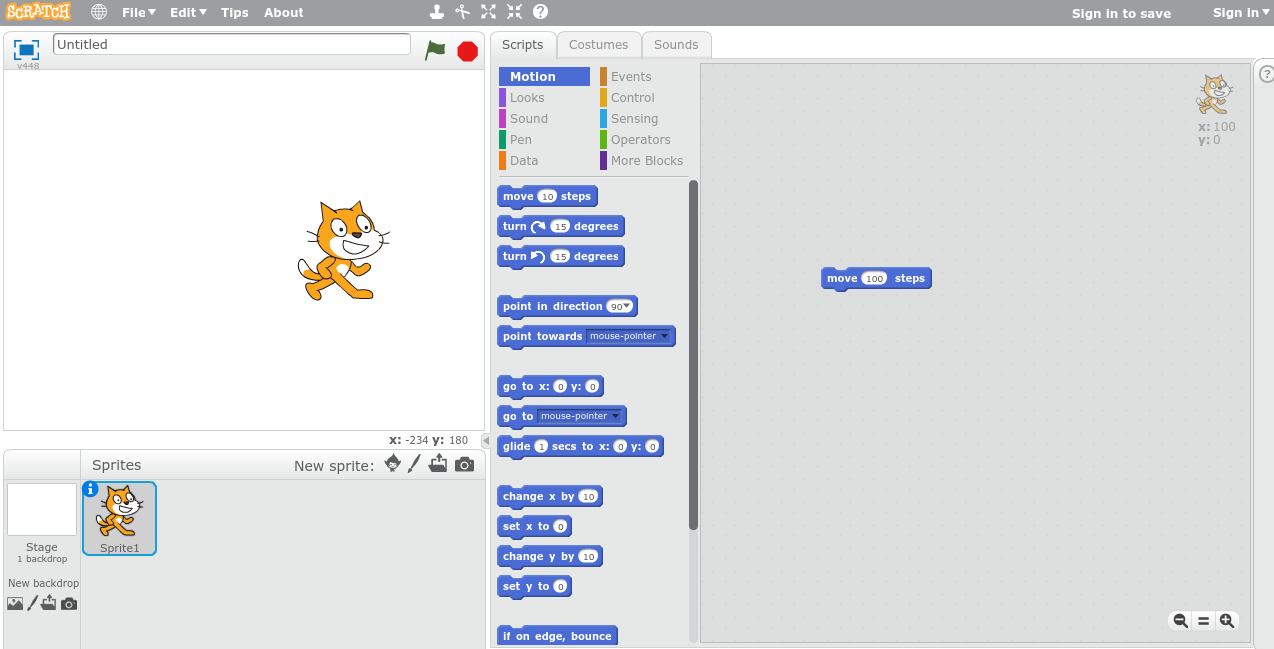This screenshot has width=1274, height=649.
Task: Expand the point towards mouse-pointer dropdown
Action: 664,337
